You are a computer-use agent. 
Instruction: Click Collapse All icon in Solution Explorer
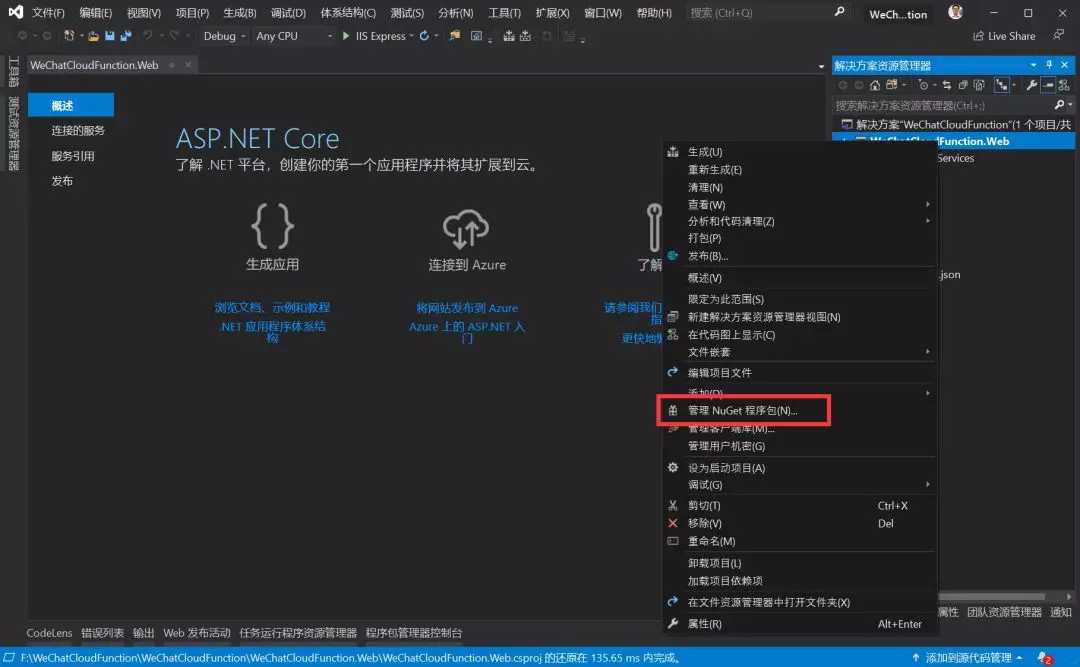963,85
